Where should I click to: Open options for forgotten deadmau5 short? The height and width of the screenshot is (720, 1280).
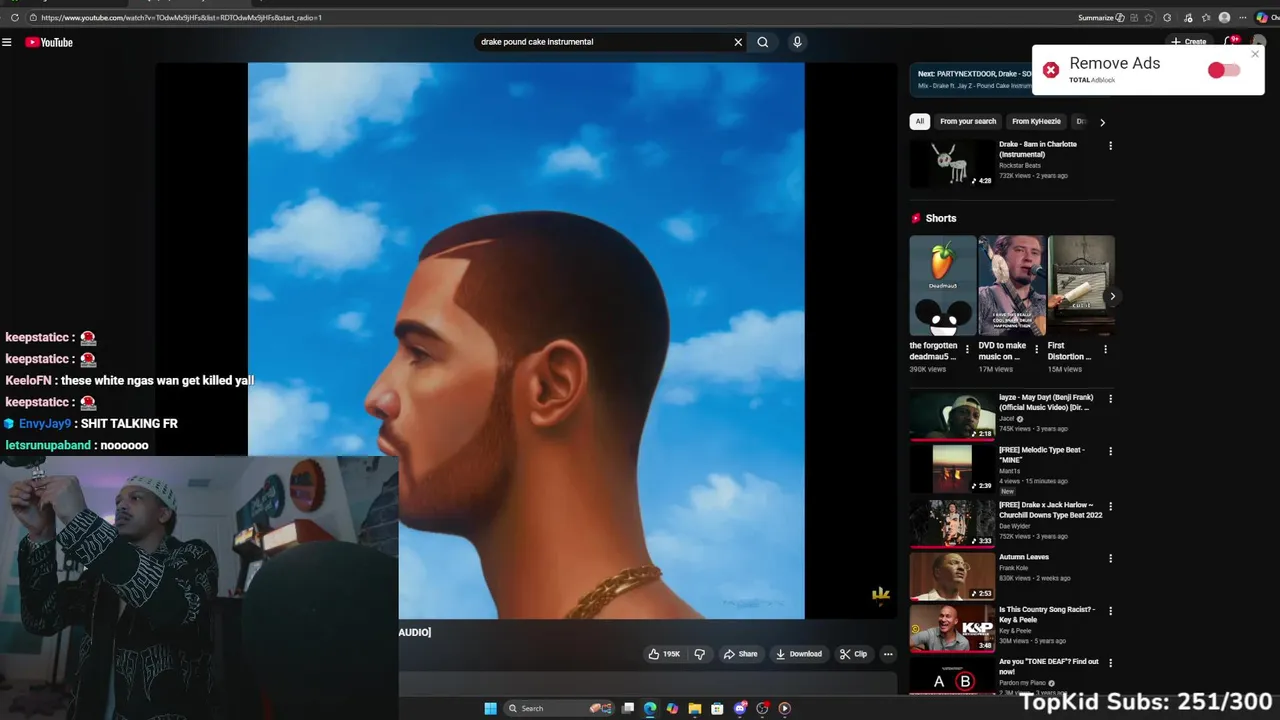click(x=967, y=350)
